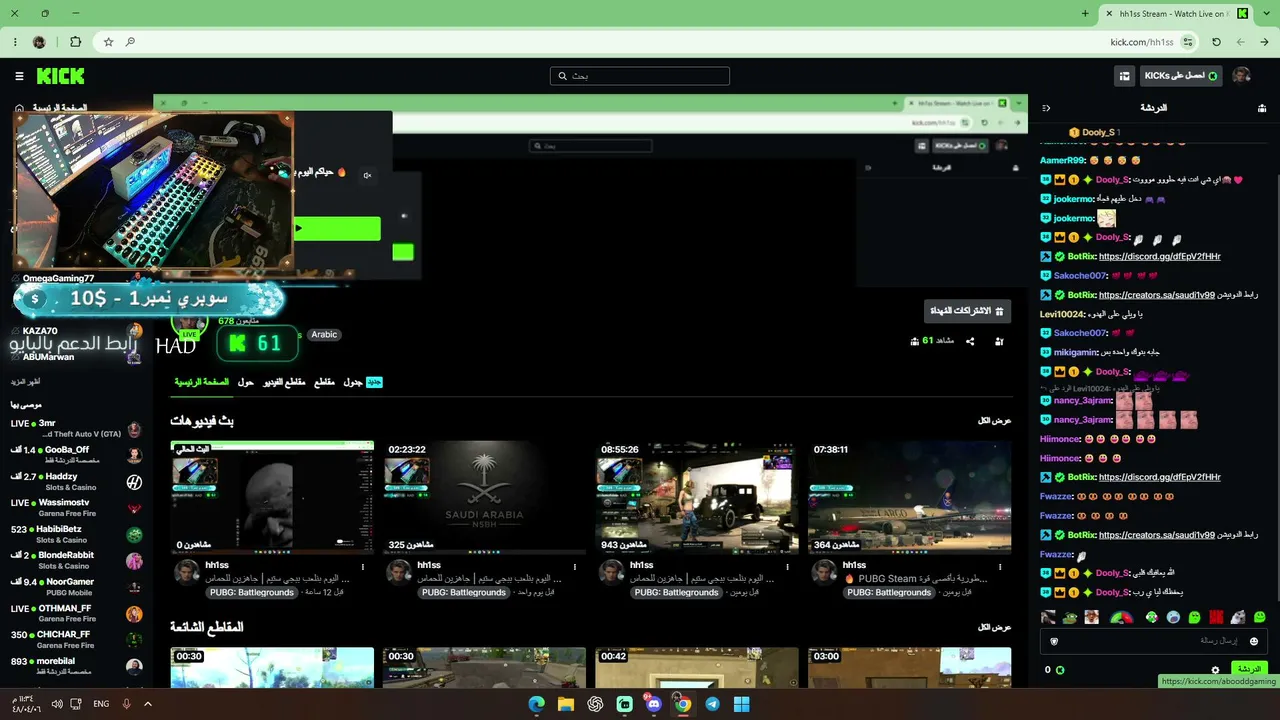The height and width of the screenshot is (720, 1280).
Task: Open the 02:23:22 Saudi Arabia video thumbnail
Action: pyautogui.click(x=484, y=497)
